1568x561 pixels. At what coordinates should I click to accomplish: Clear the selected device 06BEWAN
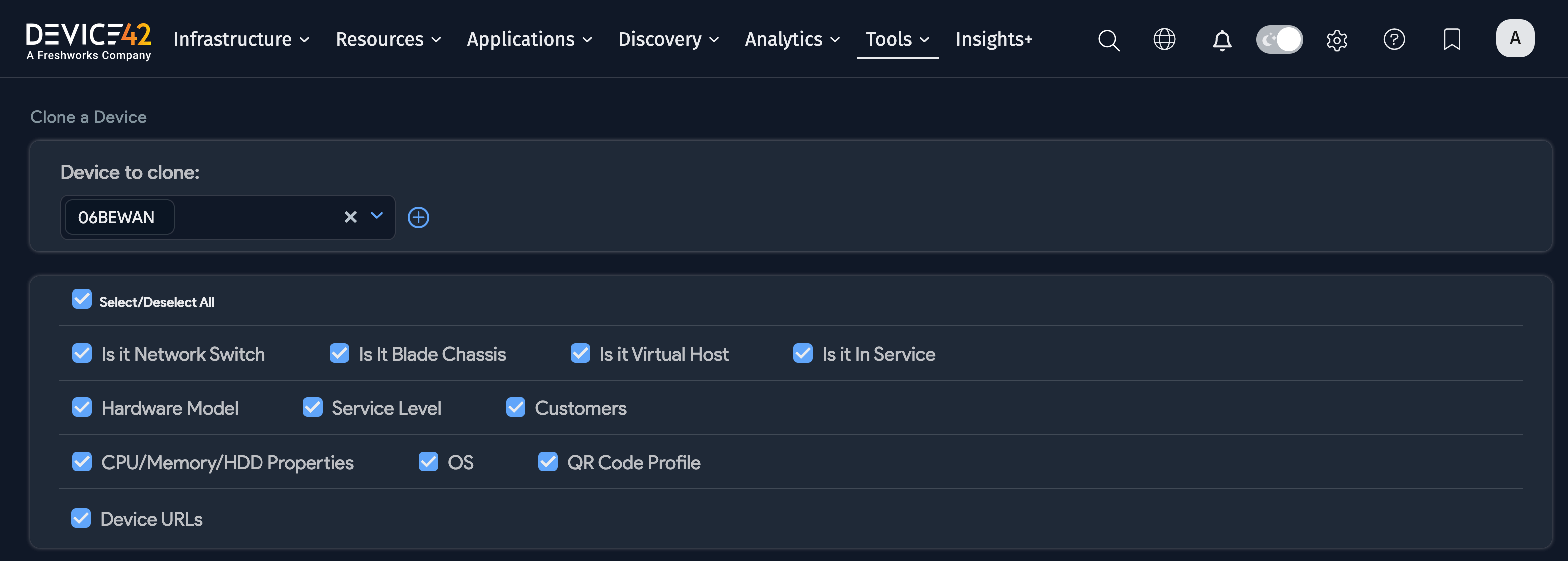(x=350, y=217)
